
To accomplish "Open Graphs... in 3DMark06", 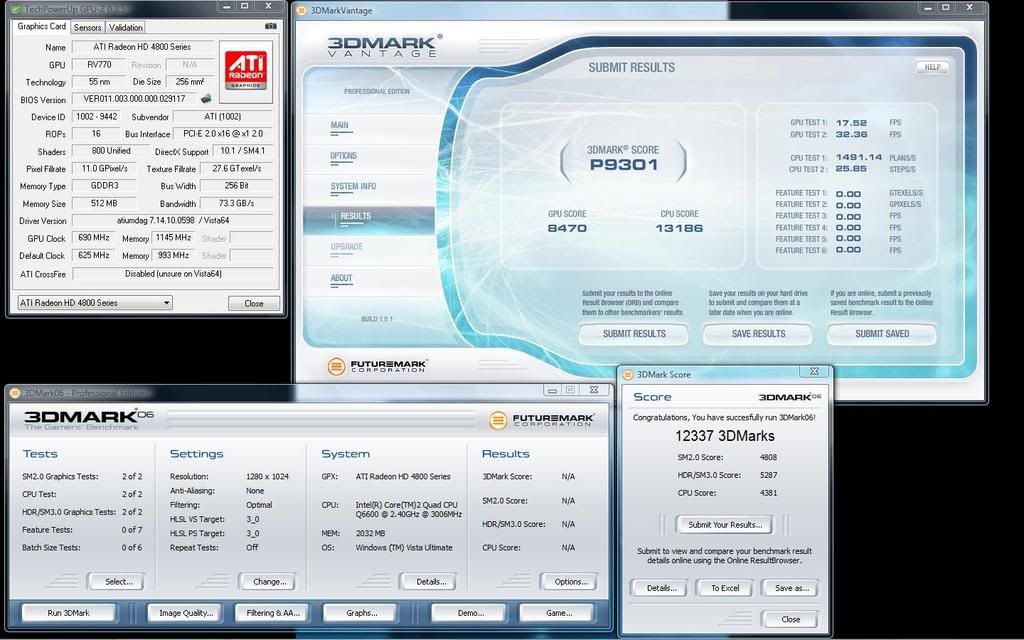I will 362,613.
